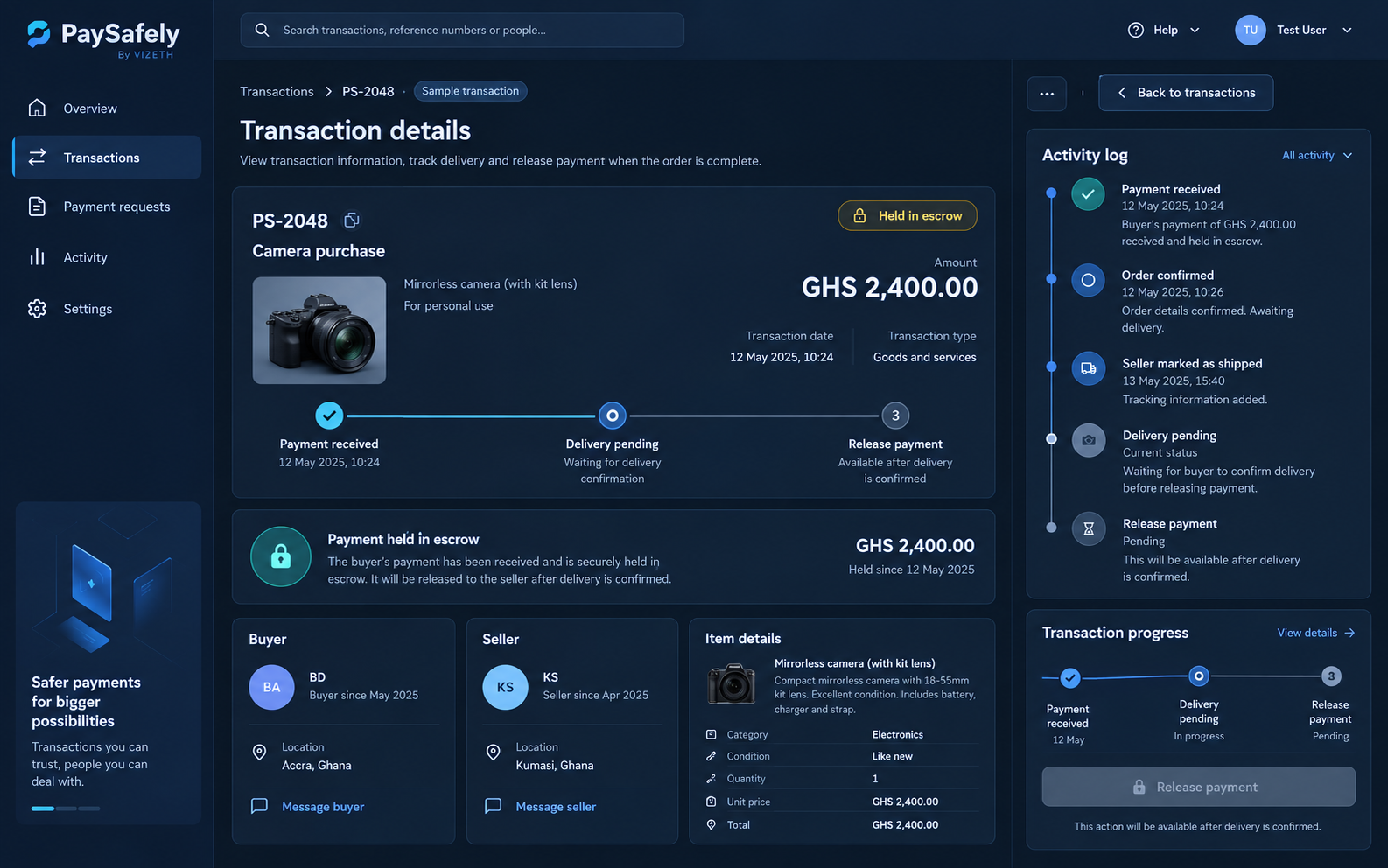Click the Payment received checkmark in Transaction progress

coord(1069,677)
